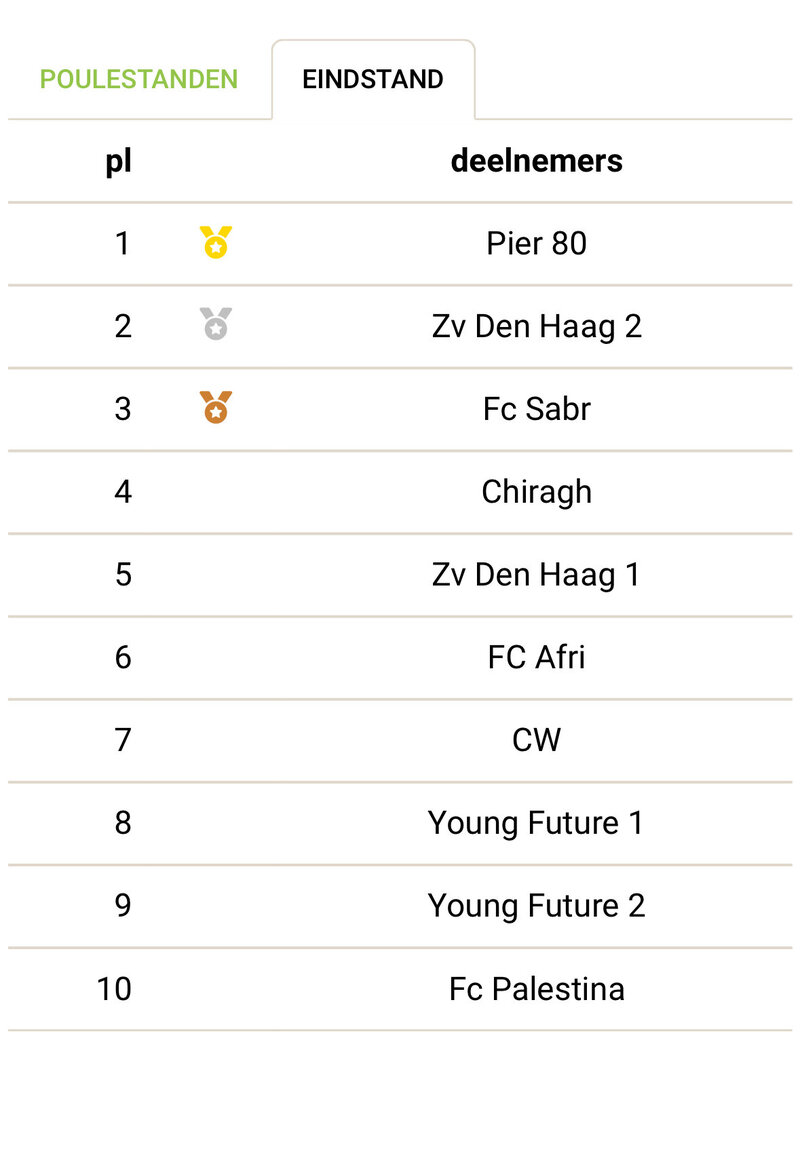Click the bronze medal icon for third place
Image resolution: width=800 pixels, height=1150 pixels.
216,407
